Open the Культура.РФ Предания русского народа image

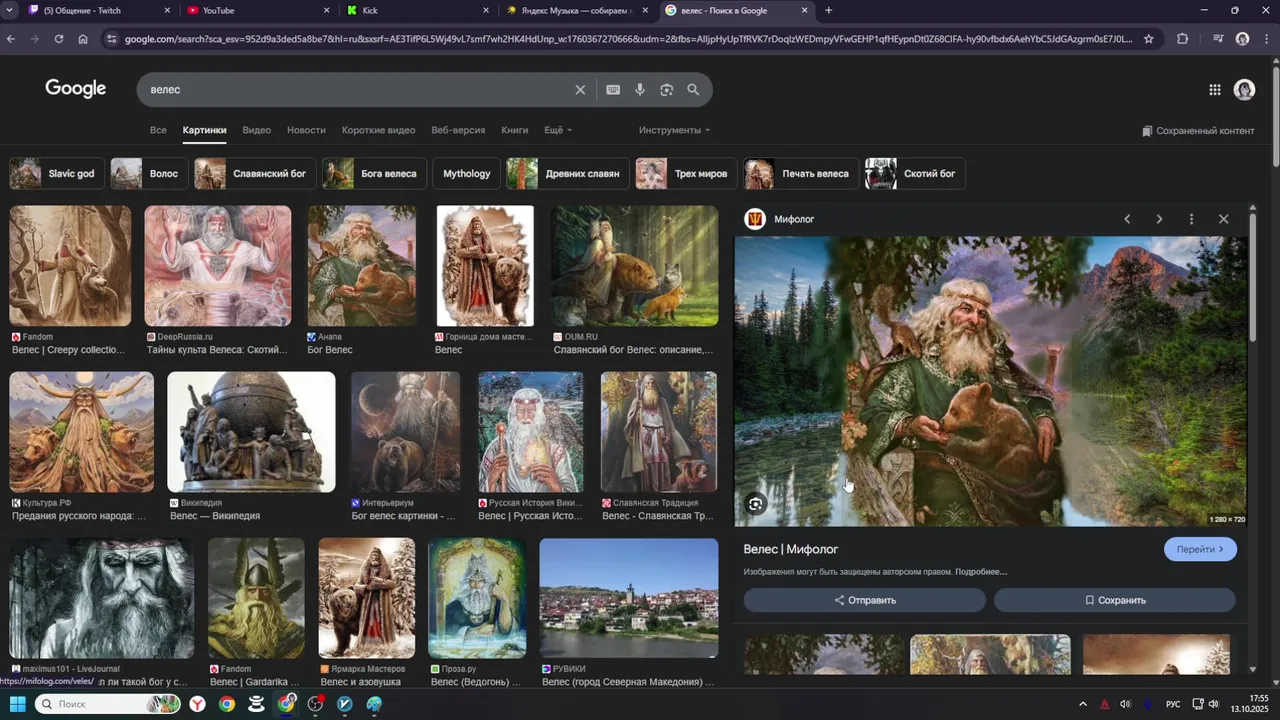click(82, 432)
